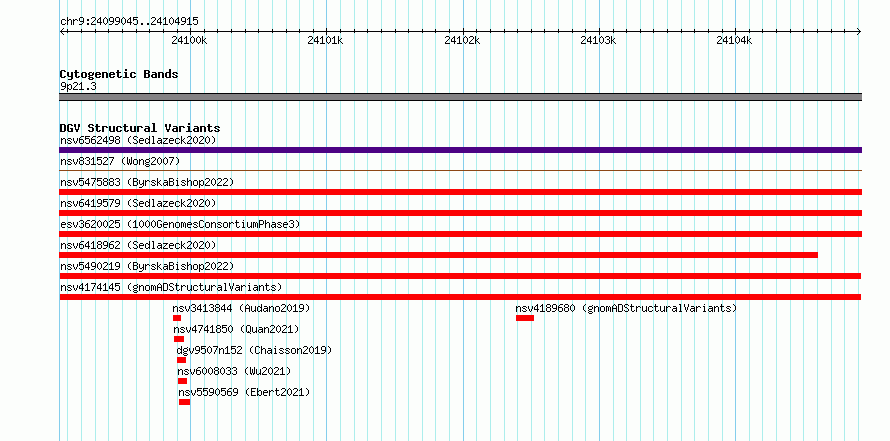Select the gray 9p21.3 cytogenetic band bar
The width and height of the screenshot is (890, 441).
(460, 97)
